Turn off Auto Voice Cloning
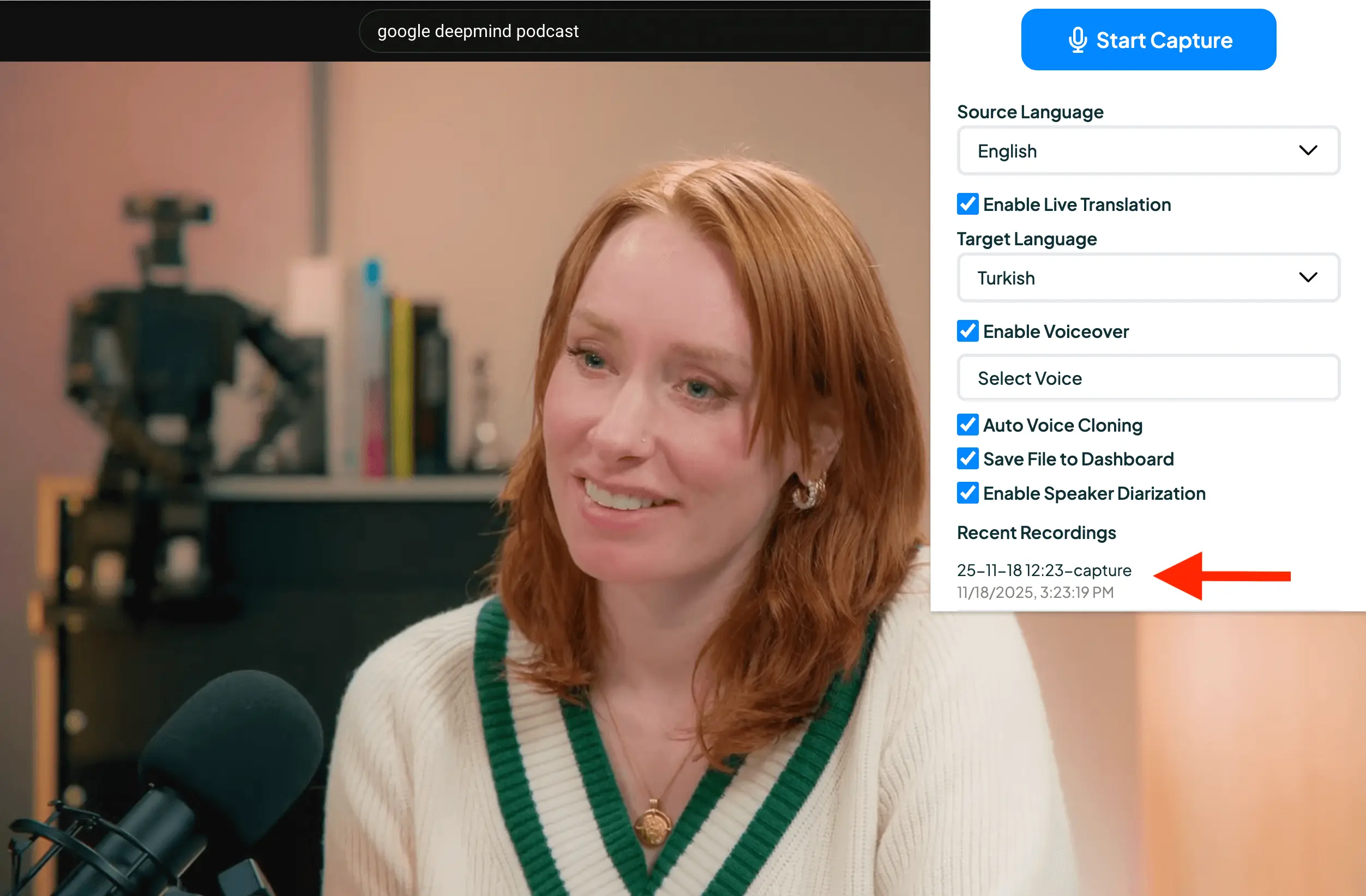Viewport: 1366px width, 896px height. (x=968, y=425)
